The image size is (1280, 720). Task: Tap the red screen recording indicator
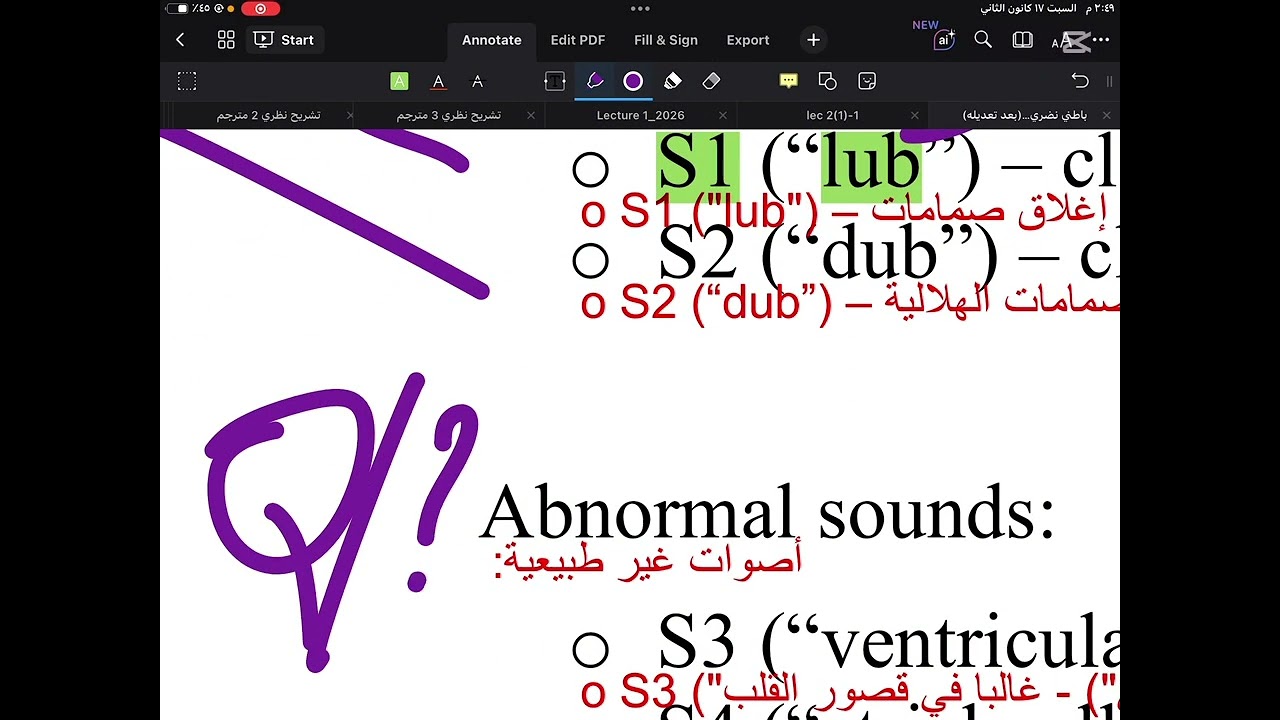click(260, 8)
